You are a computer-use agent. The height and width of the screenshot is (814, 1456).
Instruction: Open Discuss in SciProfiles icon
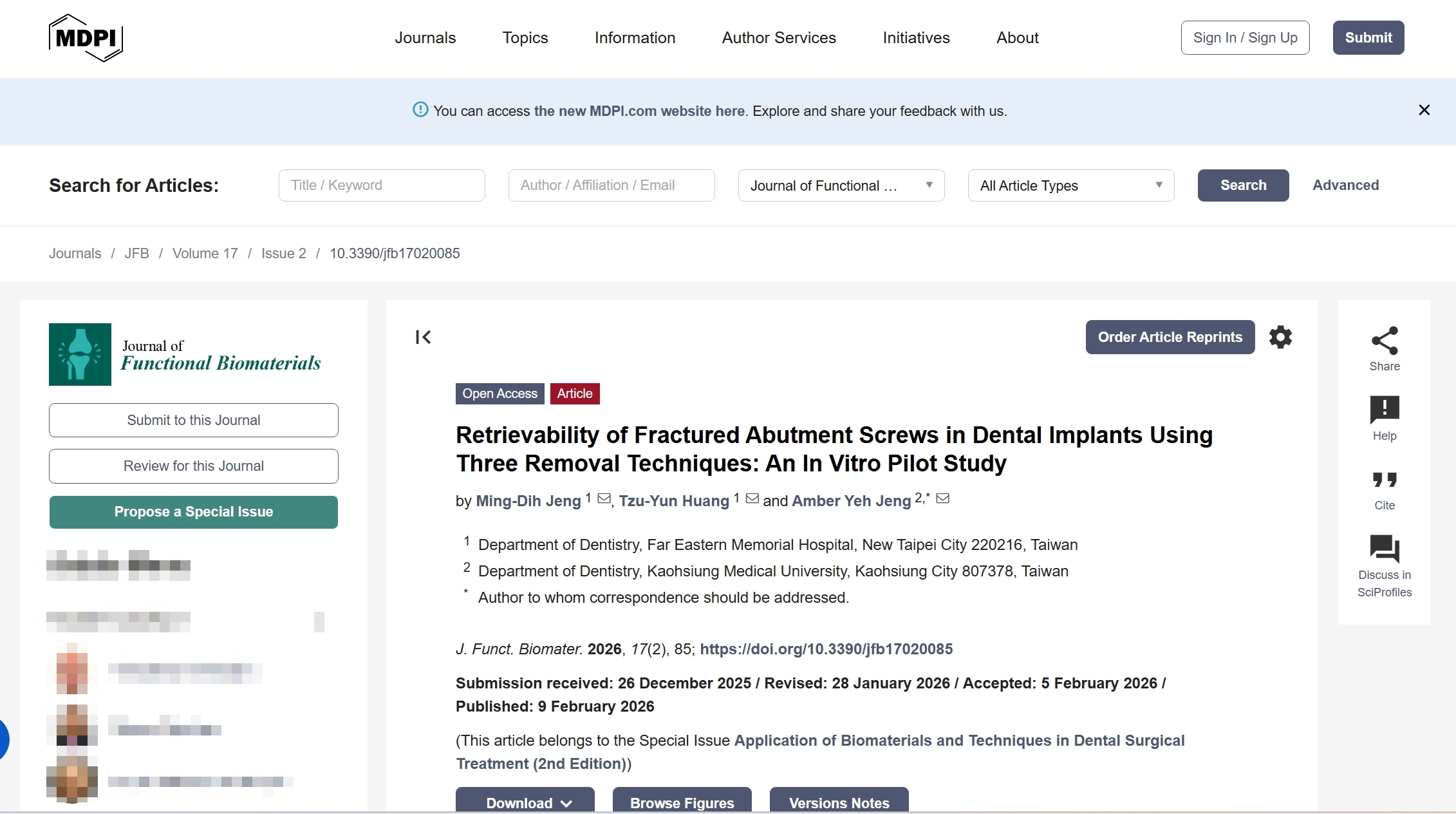[1384, 549]
